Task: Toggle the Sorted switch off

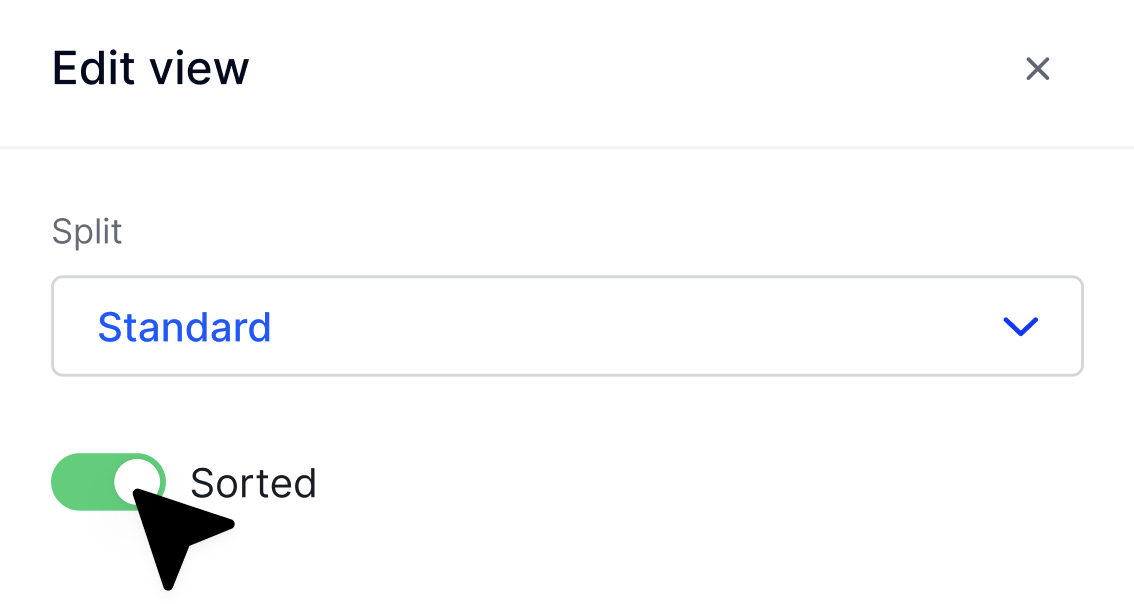Action: point(108,482)
